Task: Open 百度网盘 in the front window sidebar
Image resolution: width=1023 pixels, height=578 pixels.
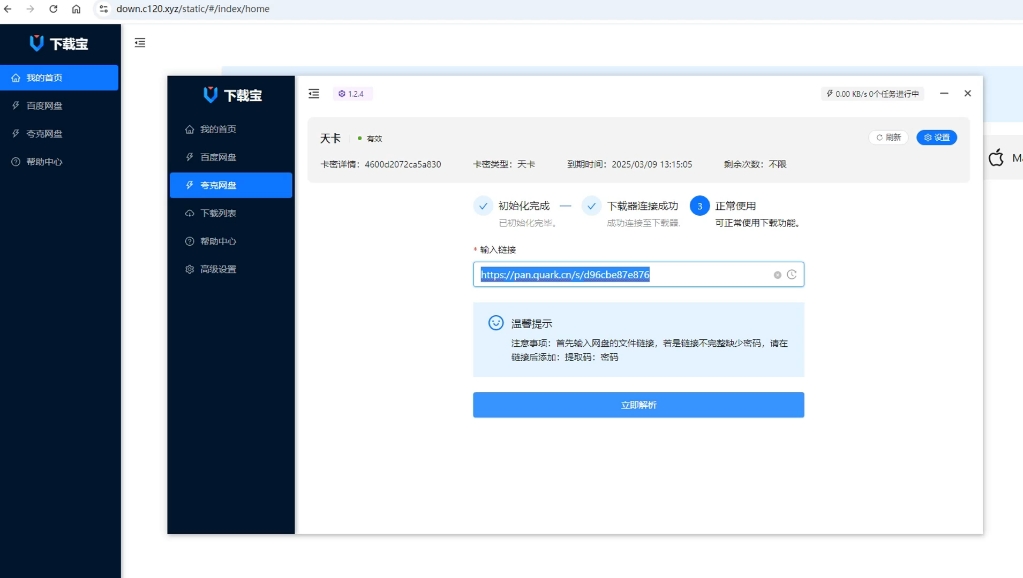Action: coord(231,157)
